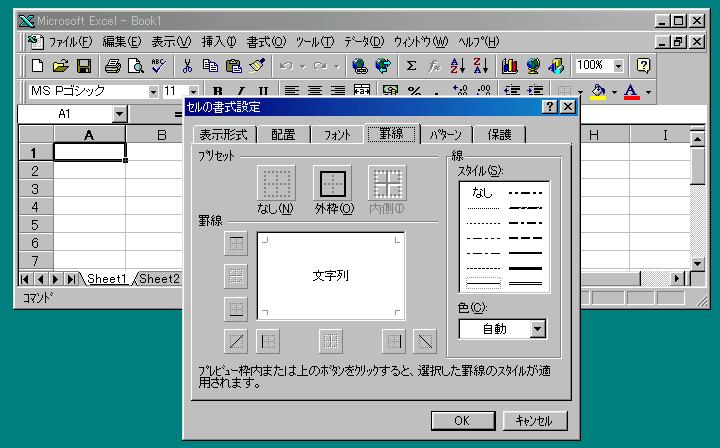The image size is (720, 448).
Task: Open the Name Box A1 dropdown arrow
Action: [119, 114]
